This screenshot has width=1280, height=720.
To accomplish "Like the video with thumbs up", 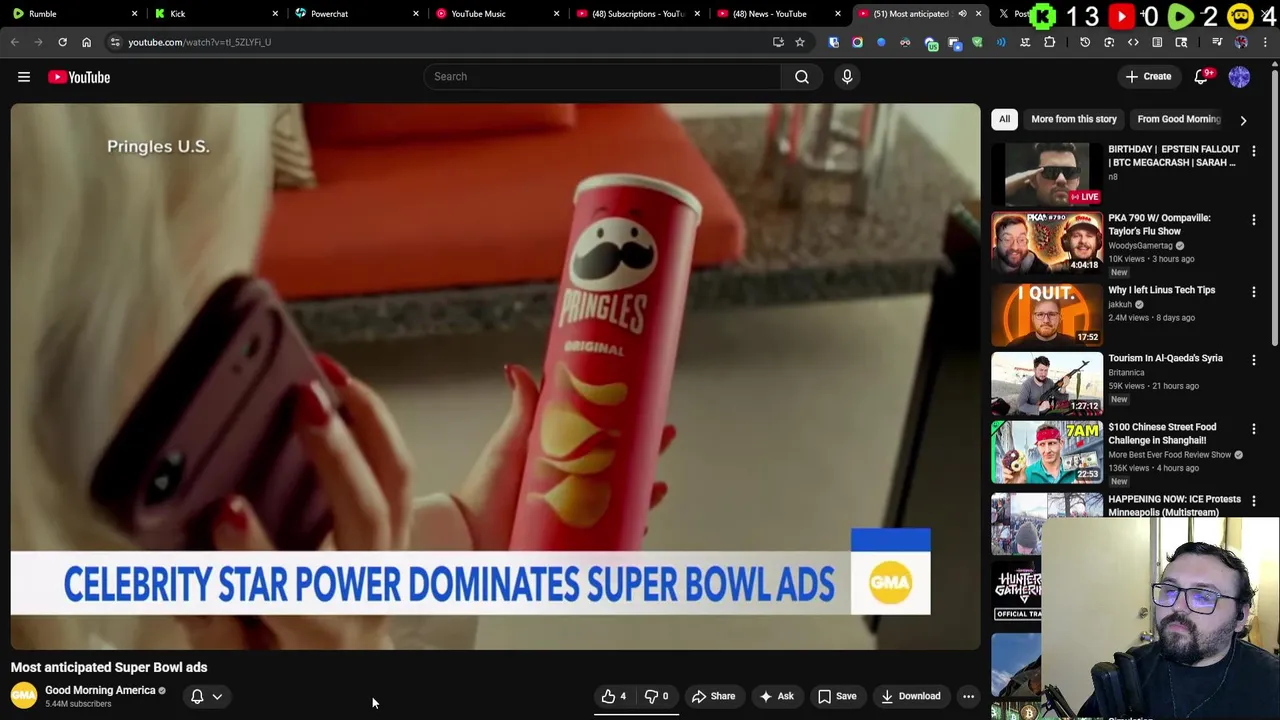I will click(x=615, y=697).
